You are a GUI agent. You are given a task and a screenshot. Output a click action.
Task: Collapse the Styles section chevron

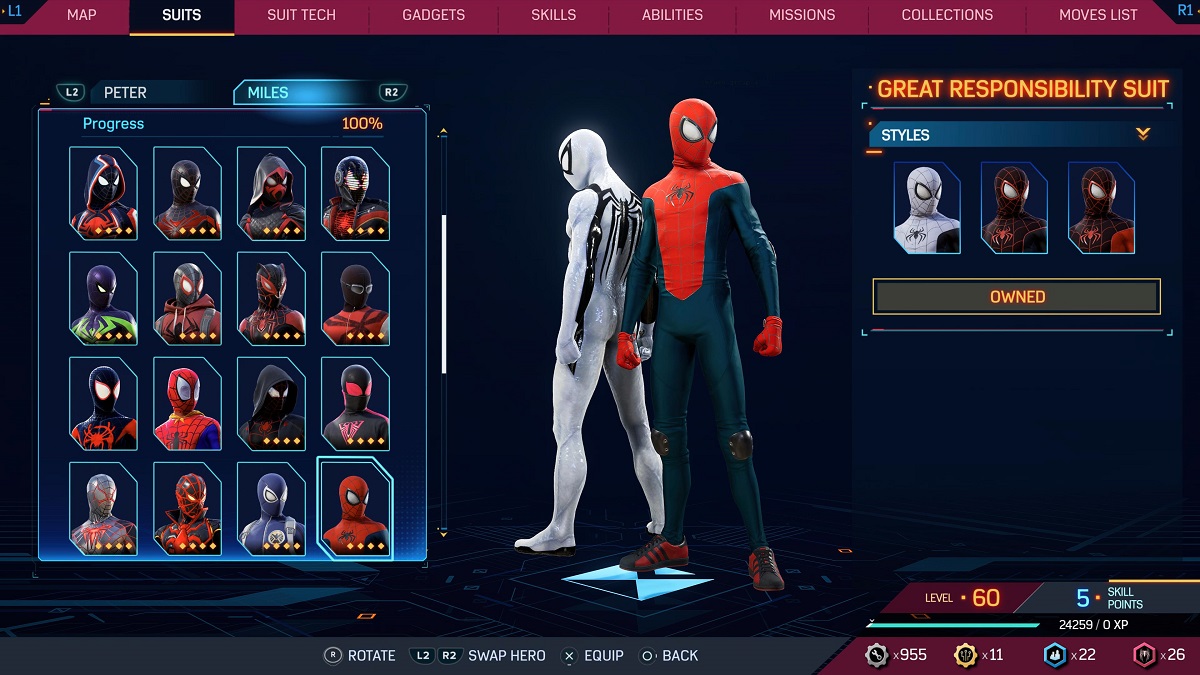tap(1143, 134)
